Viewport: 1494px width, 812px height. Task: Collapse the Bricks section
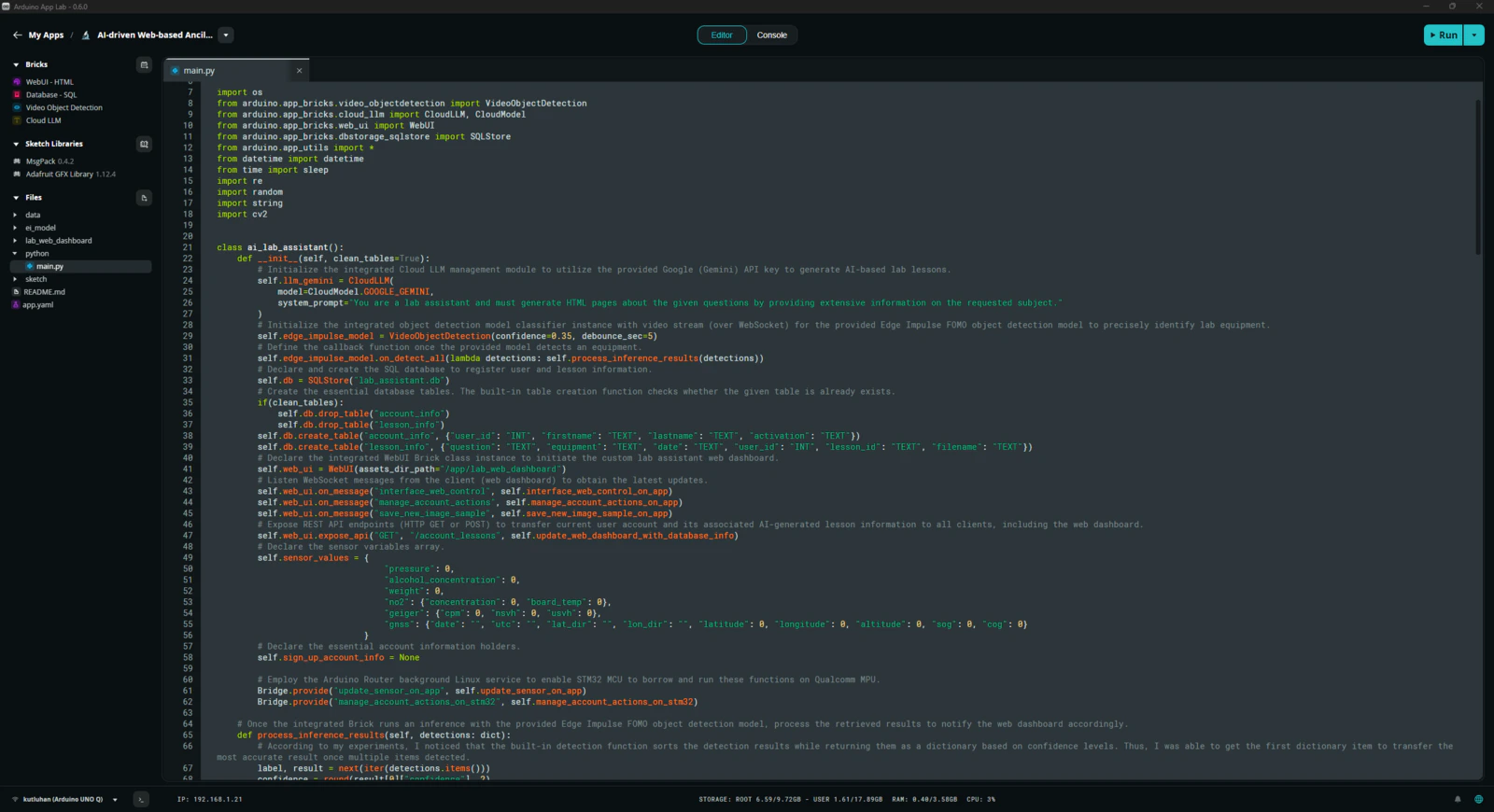coord(16,64)
